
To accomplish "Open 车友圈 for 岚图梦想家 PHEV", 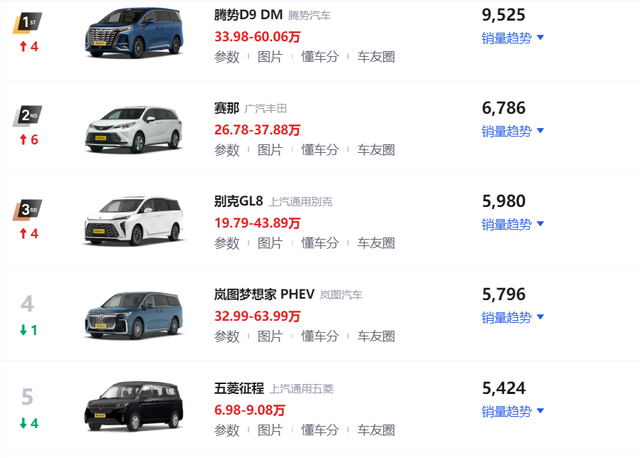I will [x=376, y=336].
